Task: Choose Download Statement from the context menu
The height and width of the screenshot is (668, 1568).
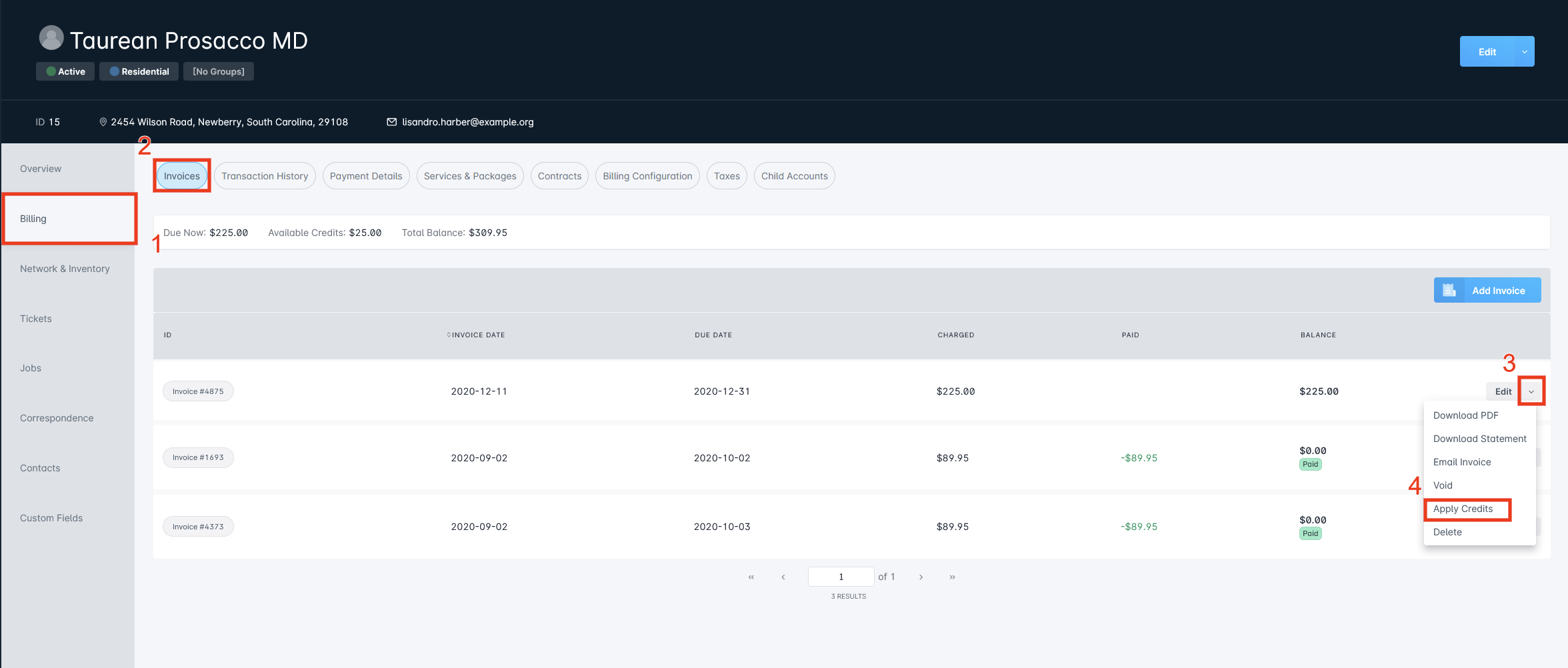Action: click(1480, 438)
